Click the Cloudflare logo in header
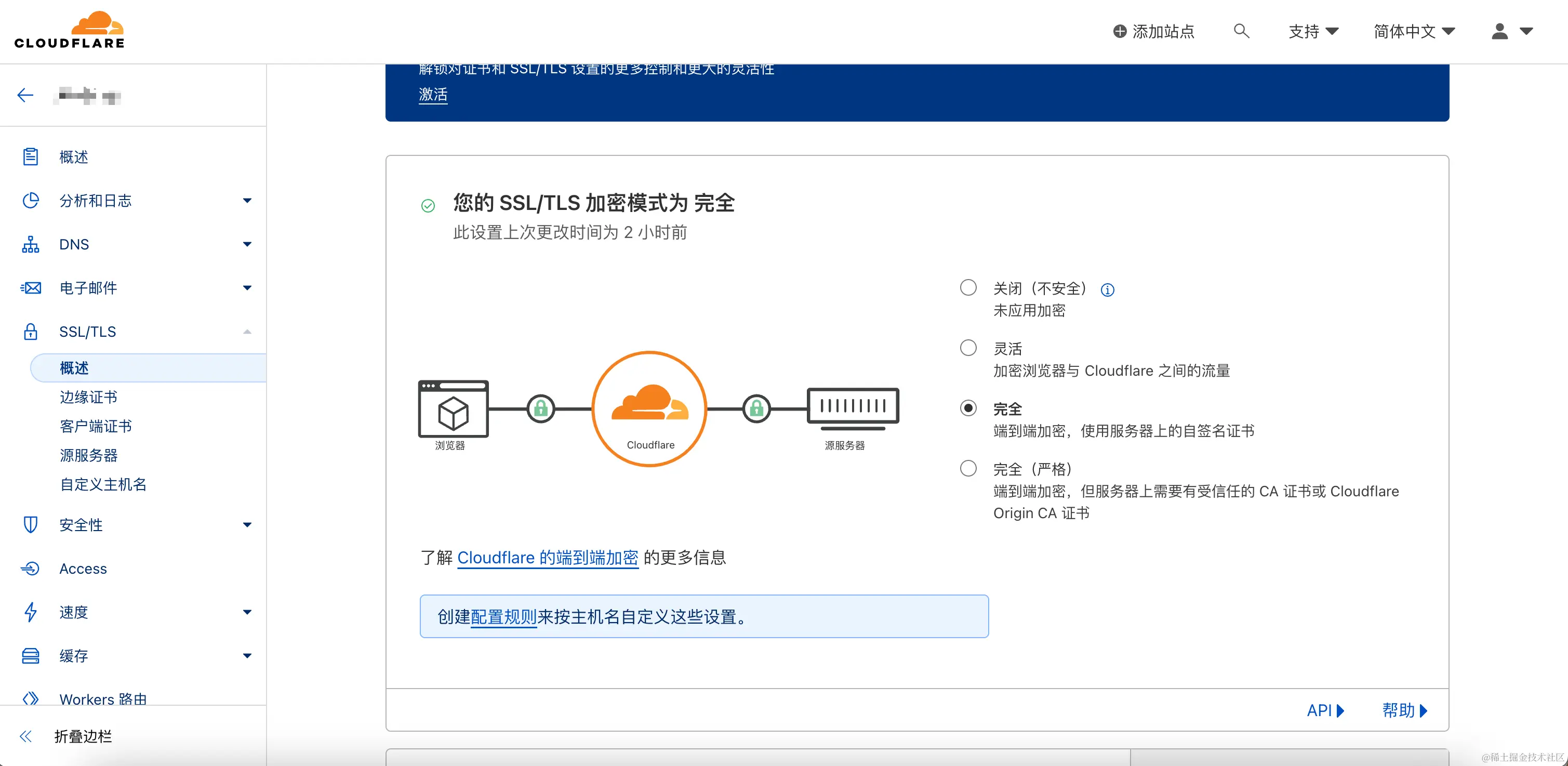The image size is (1568, 766). coord(70,31)
